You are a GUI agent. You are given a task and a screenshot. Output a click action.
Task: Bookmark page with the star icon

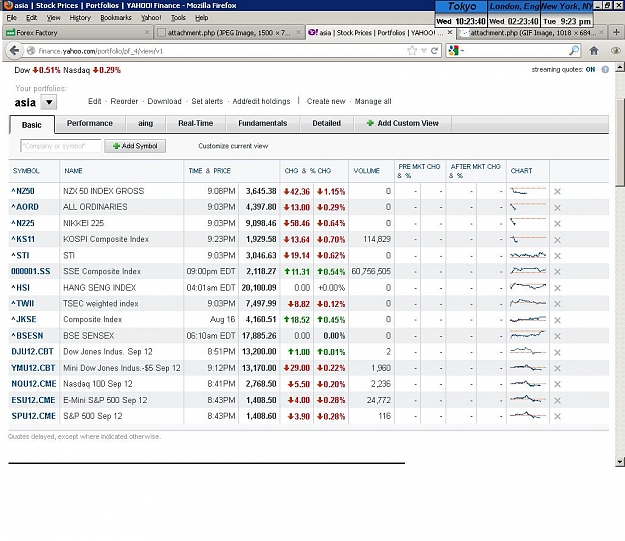click(x=412, y=51)
